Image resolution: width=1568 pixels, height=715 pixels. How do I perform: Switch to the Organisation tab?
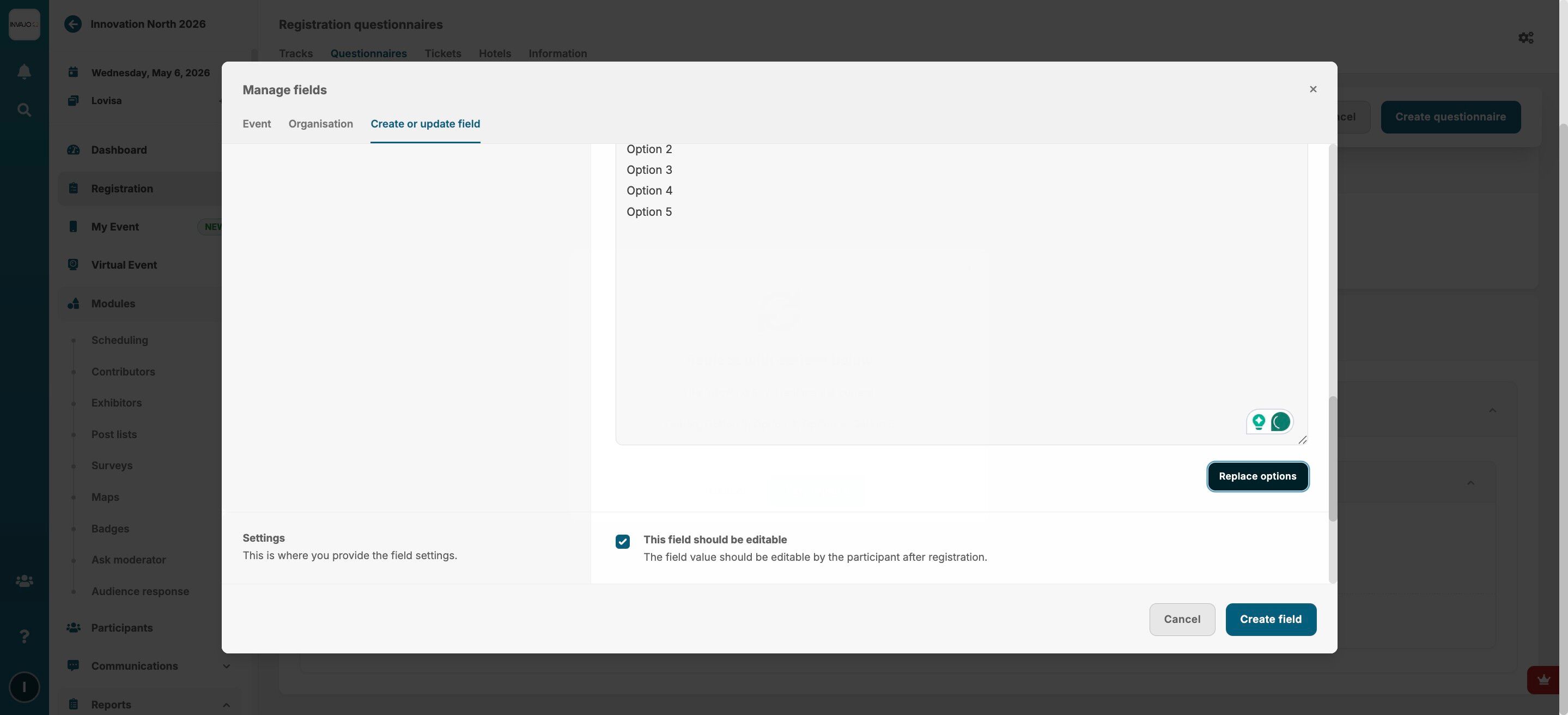(320, 124)
